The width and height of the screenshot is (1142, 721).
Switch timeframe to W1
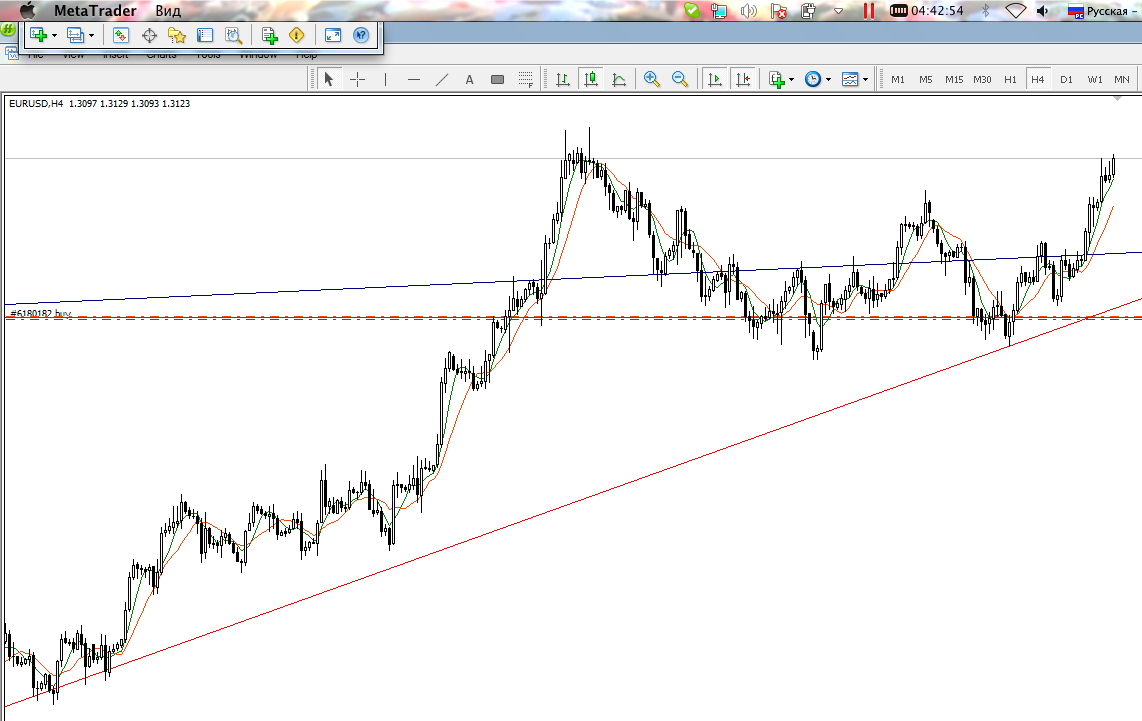pos(1095,79)
